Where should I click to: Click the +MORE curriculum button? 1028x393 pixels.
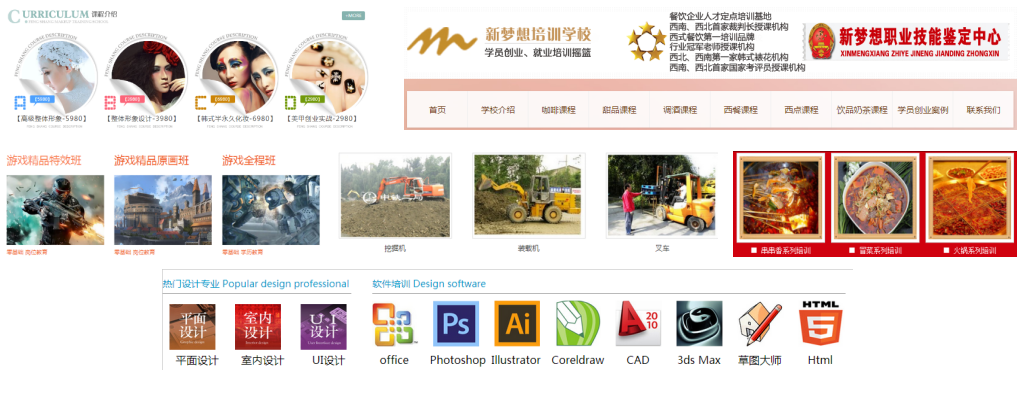353,16
